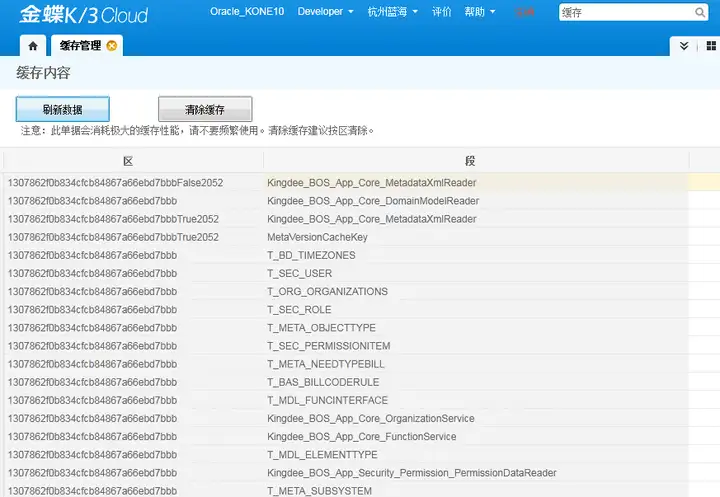Click the 刷新数据 button

click(x=62, y=109)
